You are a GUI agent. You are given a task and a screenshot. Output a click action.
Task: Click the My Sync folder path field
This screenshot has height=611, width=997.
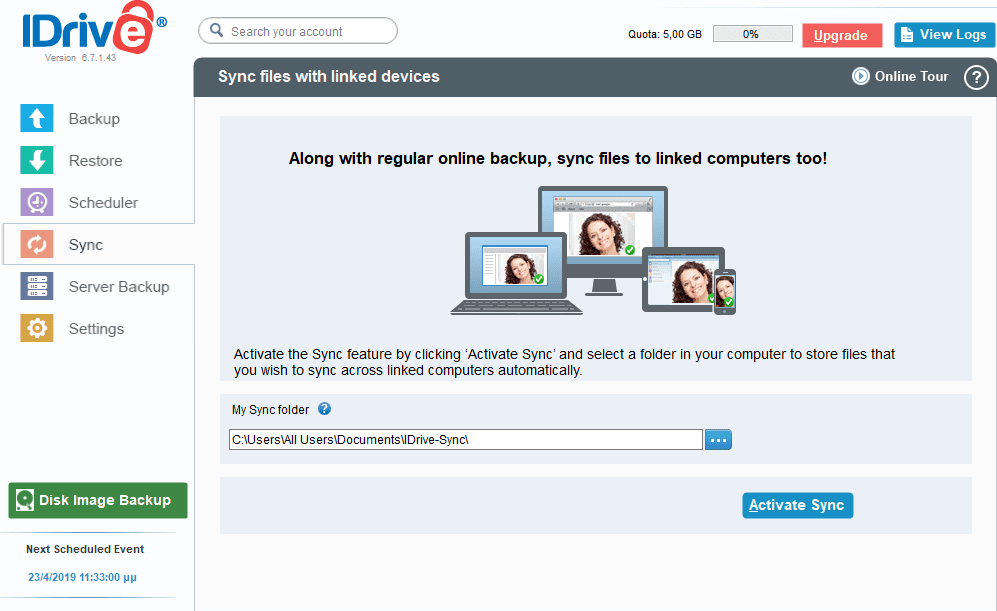[465, 440]
